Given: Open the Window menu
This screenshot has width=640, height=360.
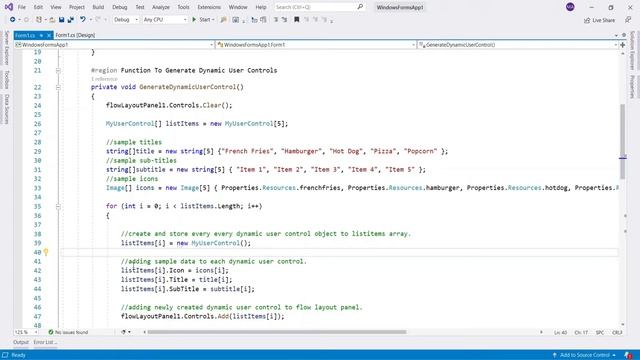Looking at the screenshot, I should coord(238,7).
